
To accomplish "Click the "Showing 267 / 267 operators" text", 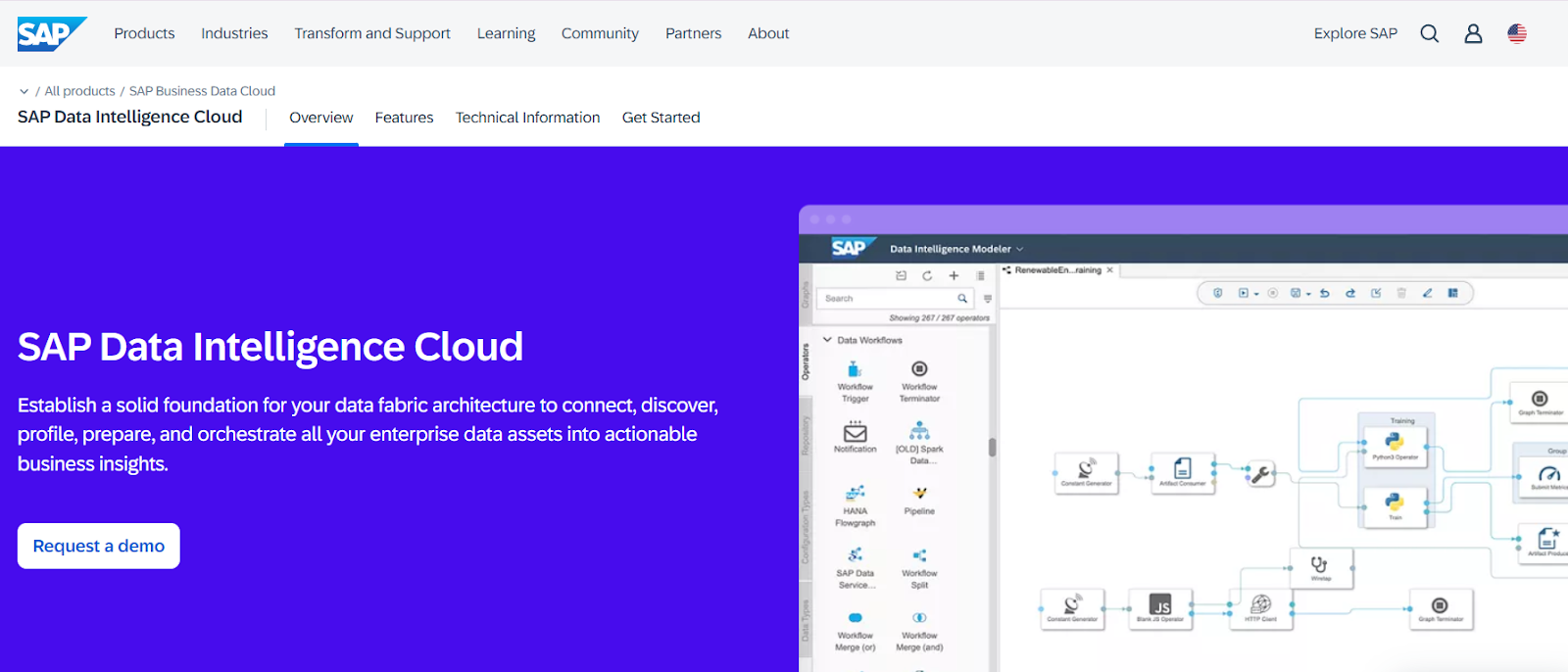I will tap(939, 318).
